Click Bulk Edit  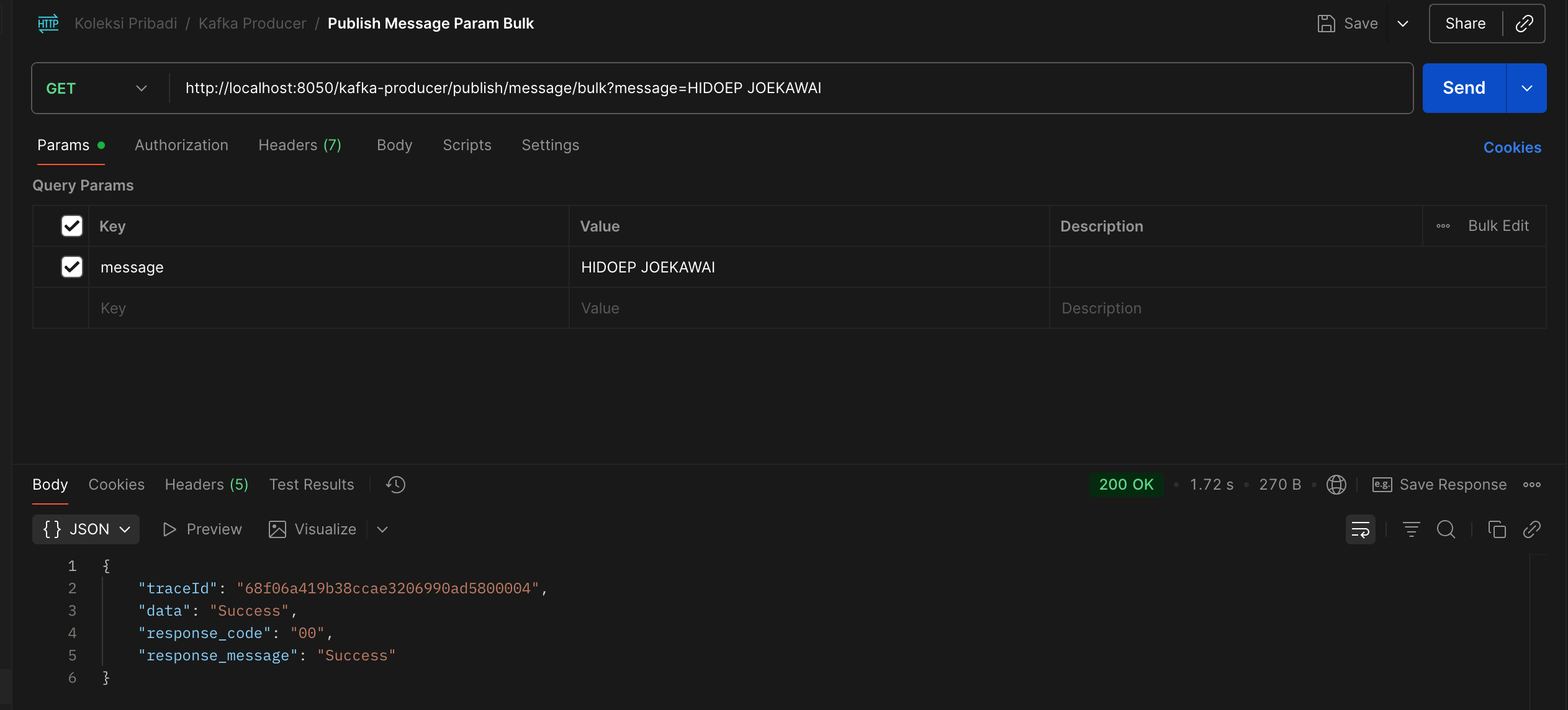[x=1498, y=226]
